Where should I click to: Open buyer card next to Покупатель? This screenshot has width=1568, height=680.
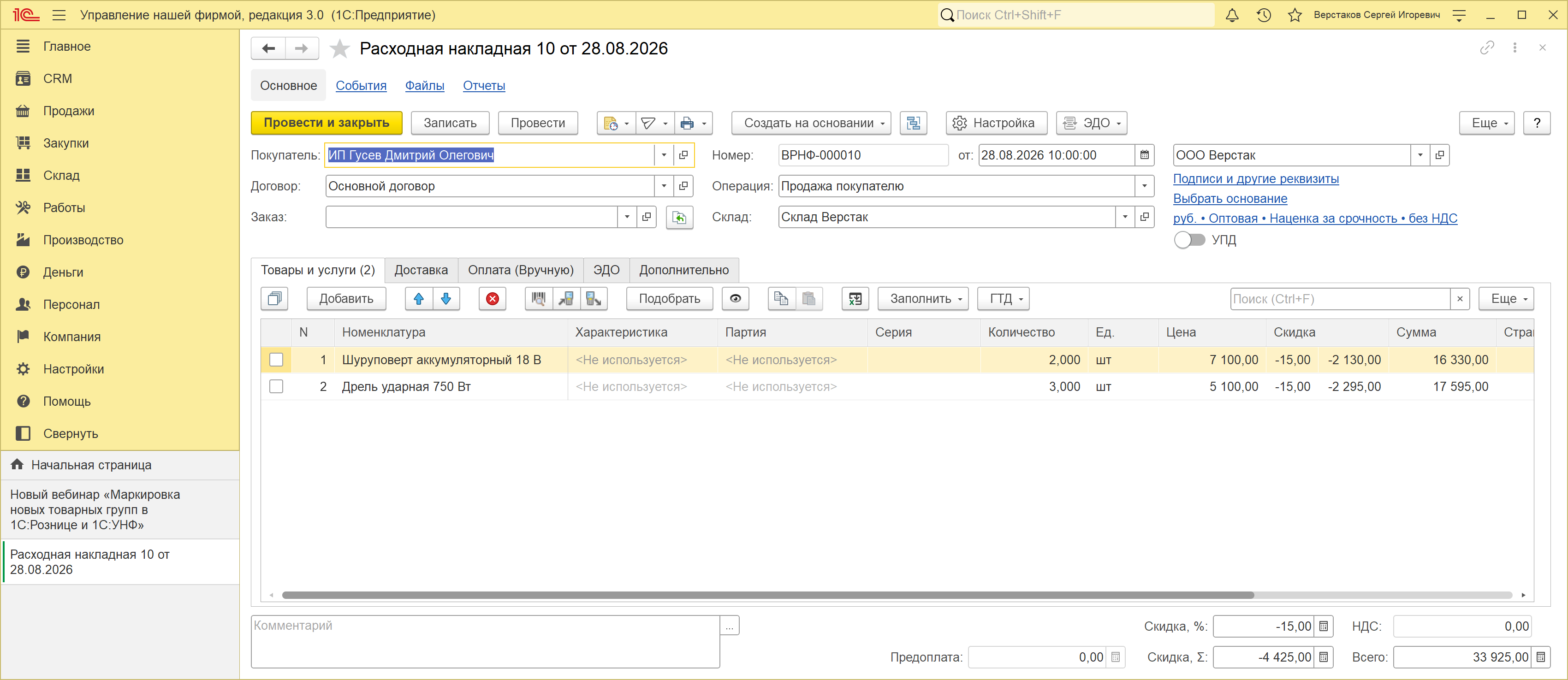(x=683, y=155)
